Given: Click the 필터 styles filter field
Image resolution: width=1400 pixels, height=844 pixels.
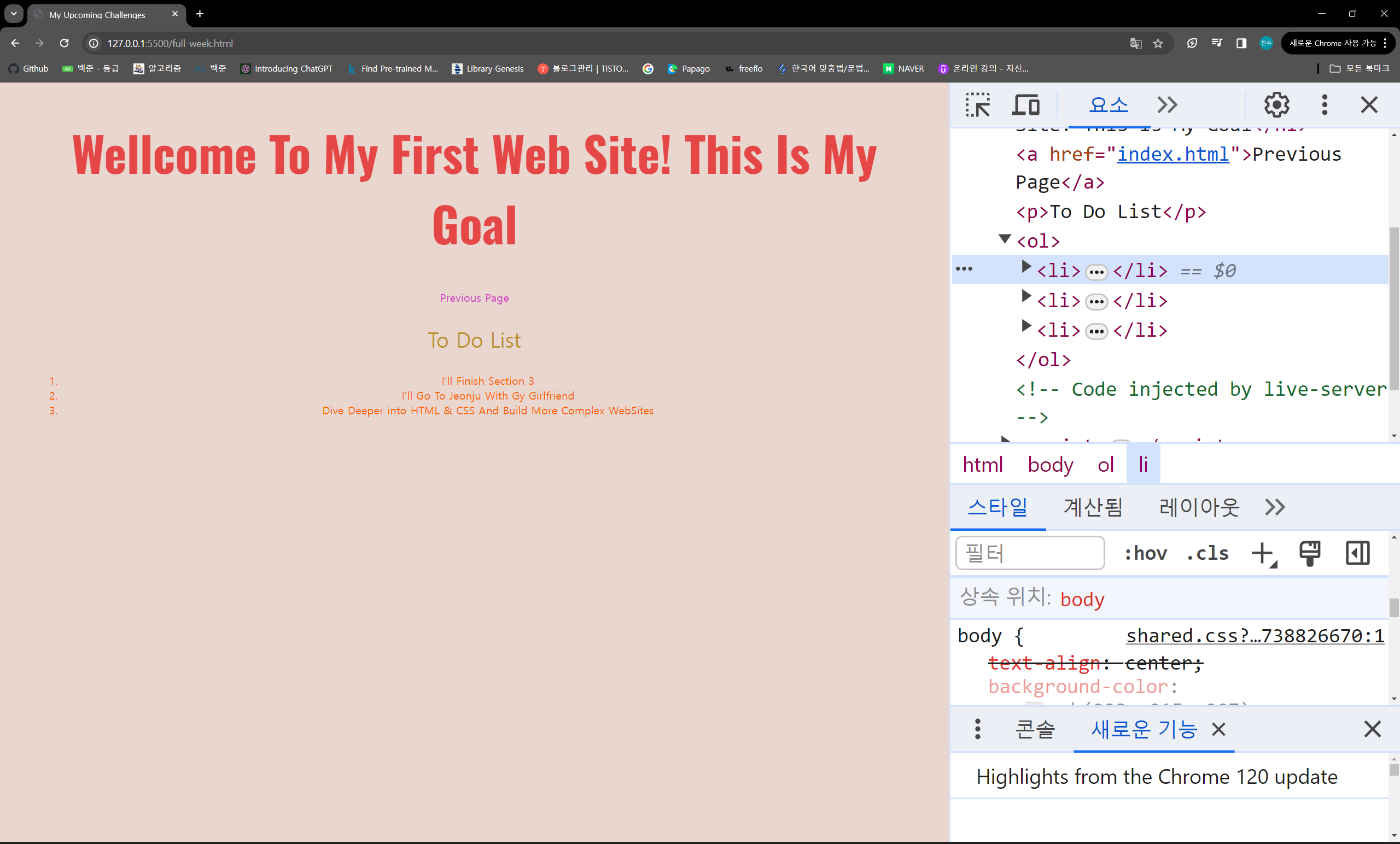Looking at the screenshot, I should click(1030, 553).
